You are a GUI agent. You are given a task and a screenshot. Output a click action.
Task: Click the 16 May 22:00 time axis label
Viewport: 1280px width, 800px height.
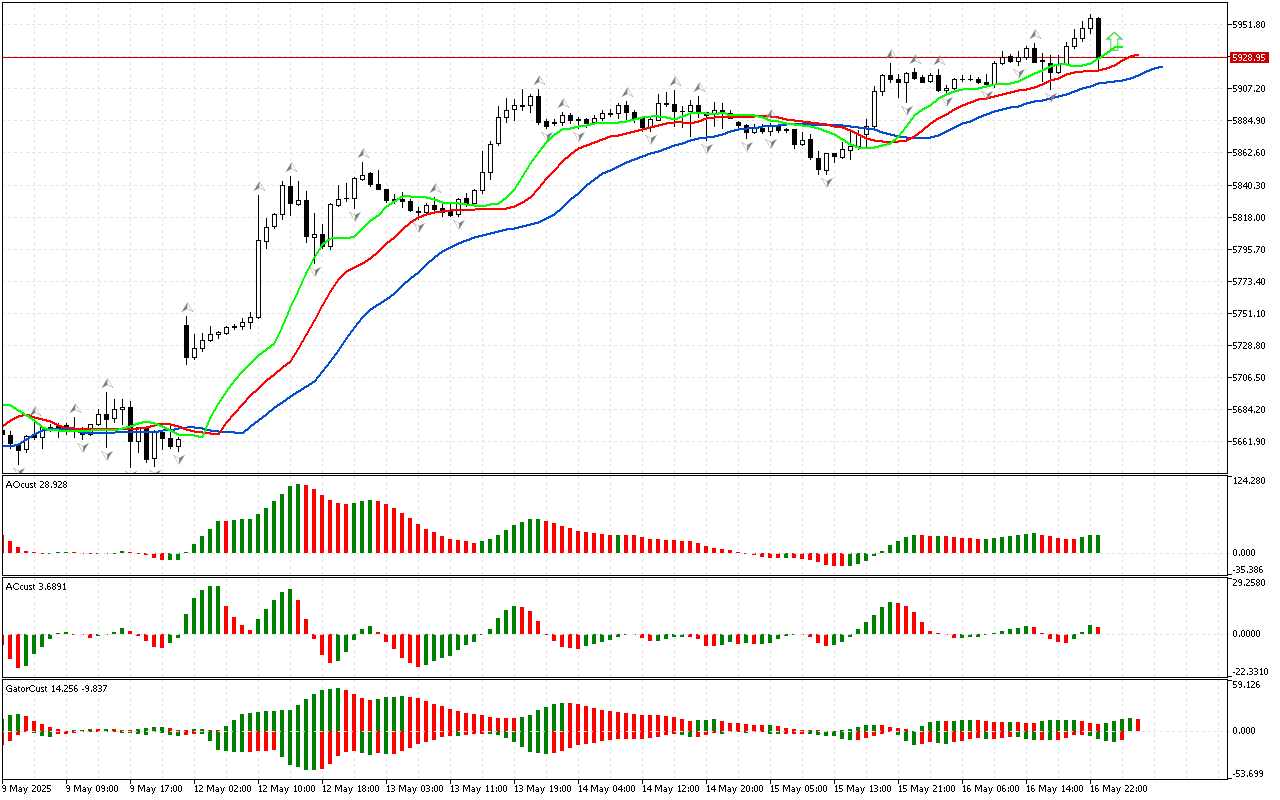1118,789
